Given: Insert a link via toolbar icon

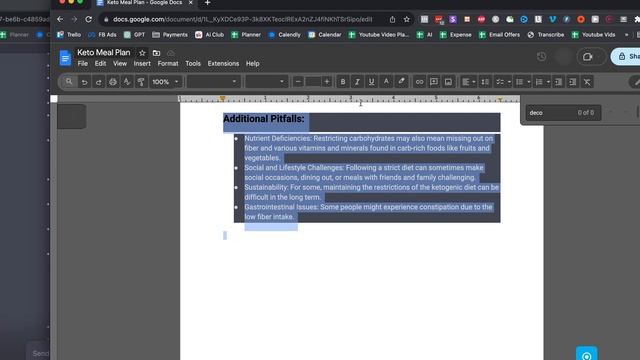Looking at the screenshot, I should (419, 82).
